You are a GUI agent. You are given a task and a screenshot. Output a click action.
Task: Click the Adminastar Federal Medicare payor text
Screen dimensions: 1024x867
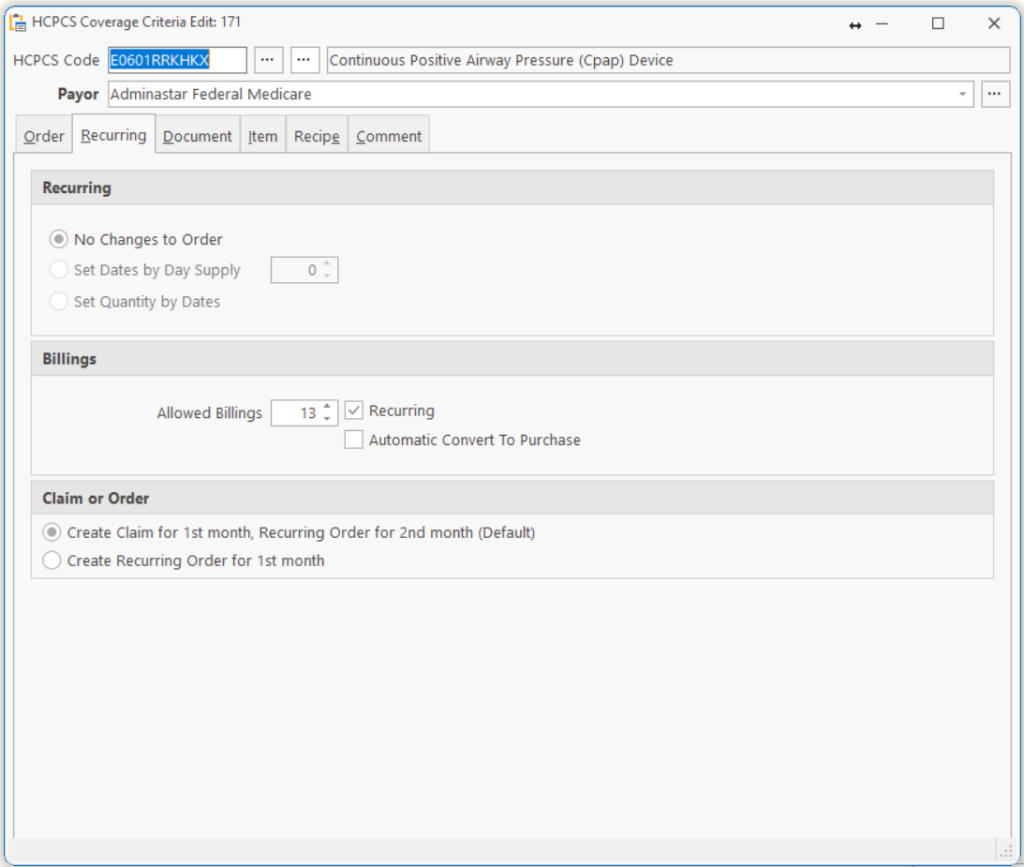coord(211,94)
